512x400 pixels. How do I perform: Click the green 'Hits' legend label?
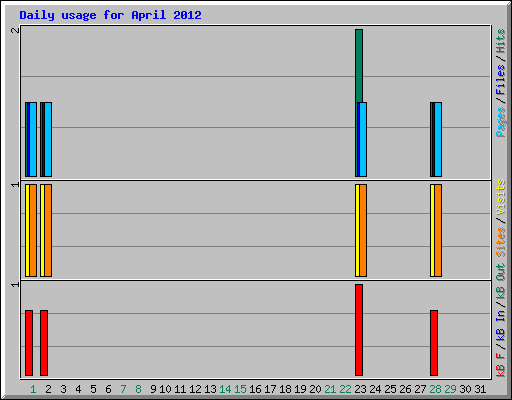(x=501, y=41)
